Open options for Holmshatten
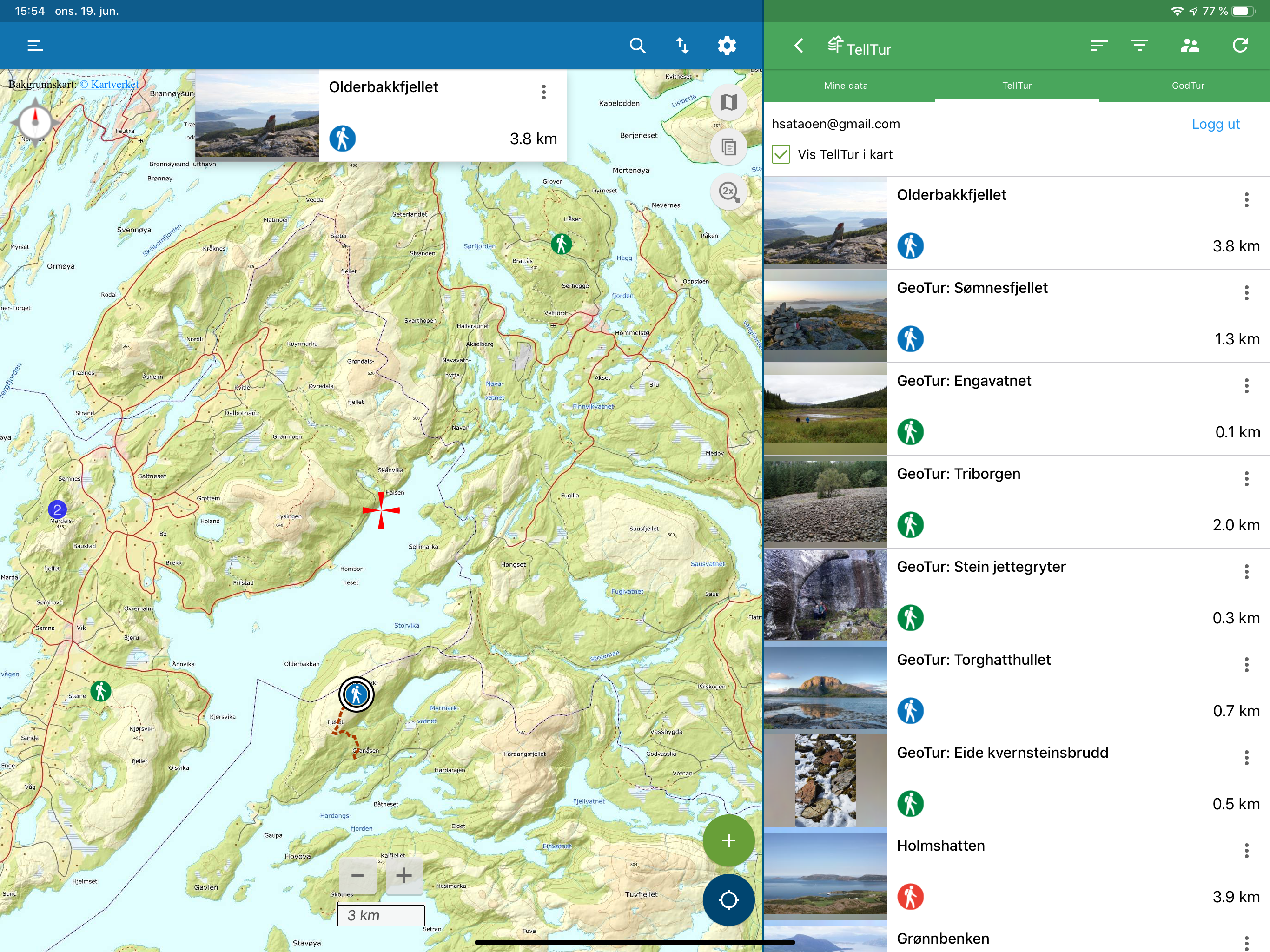This screenshot has width=1270, height=952. [1246, 851]
